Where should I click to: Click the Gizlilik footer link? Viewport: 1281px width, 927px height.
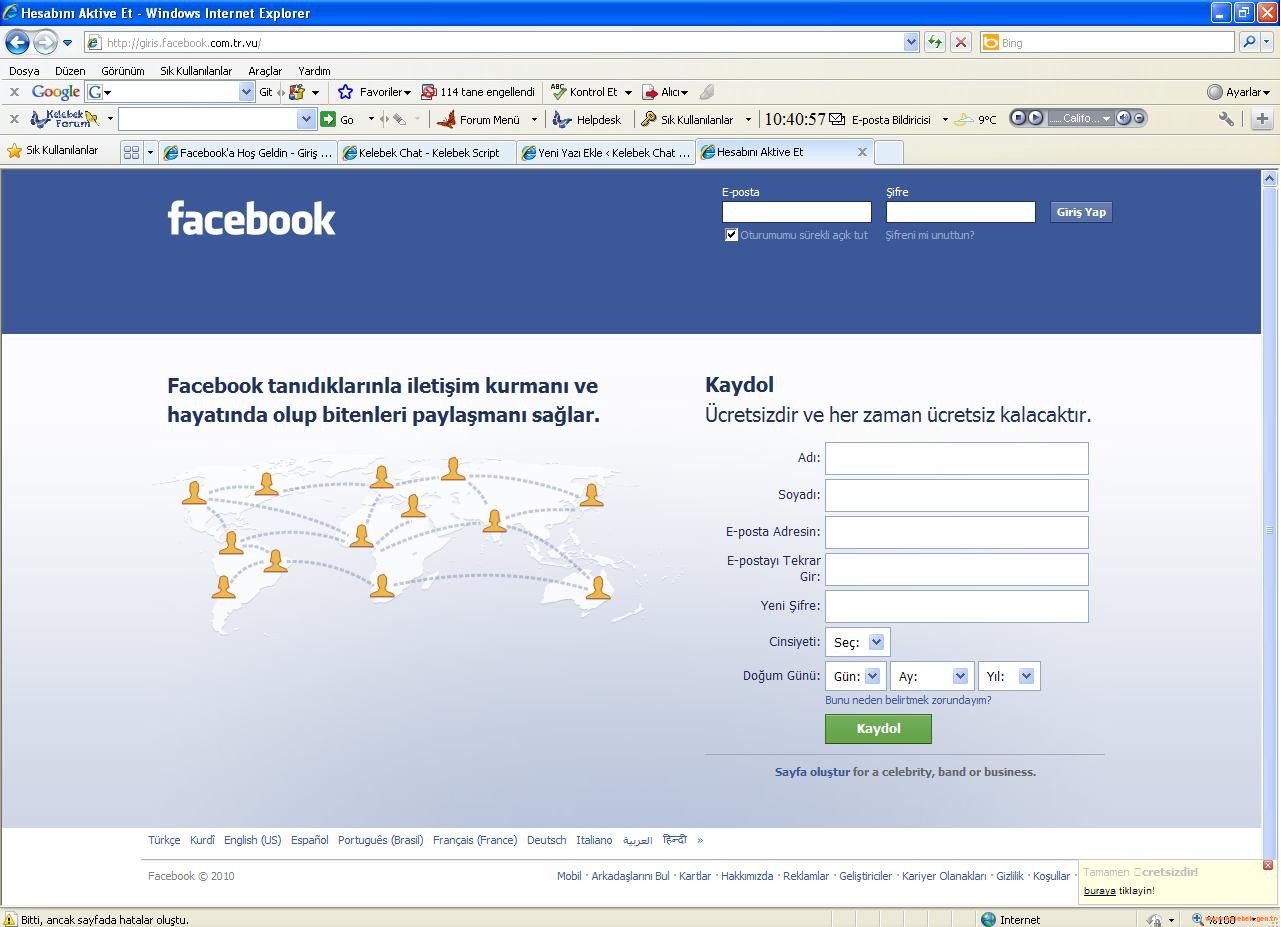click(1010, 876)
